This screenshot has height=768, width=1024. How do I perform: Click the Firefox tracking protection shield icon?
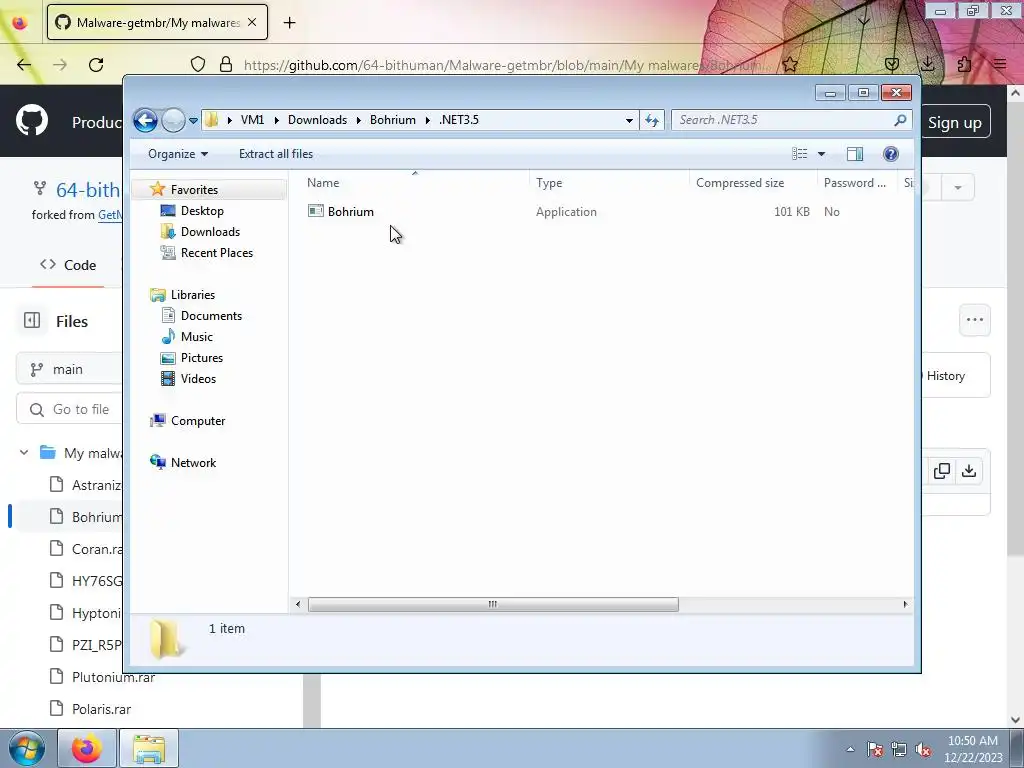(x=198, y=64)
